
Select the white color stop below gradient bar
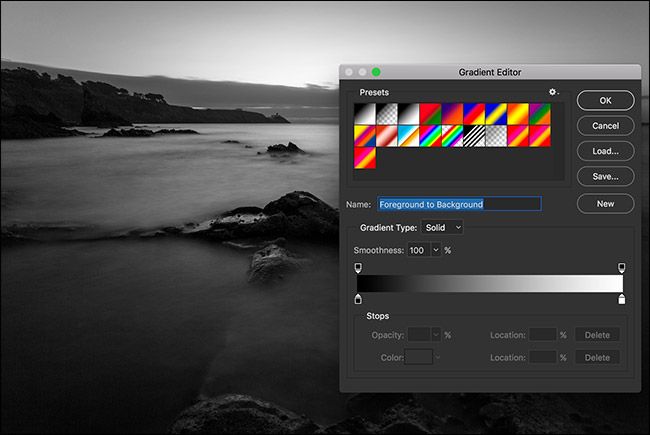pyautogui.click(x=621, y=299)
